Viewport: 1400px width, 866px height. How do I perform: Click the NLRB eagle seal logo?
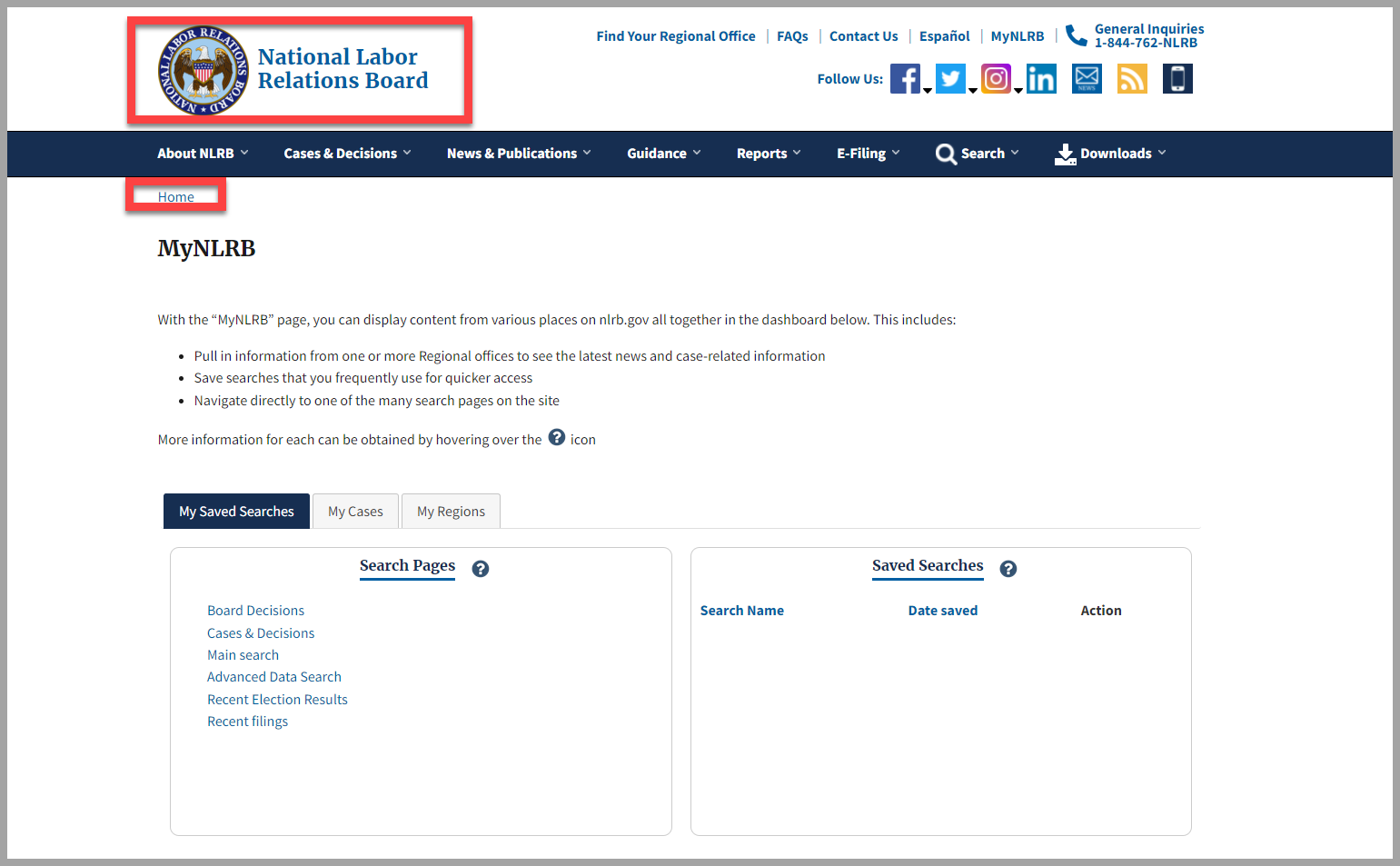click(204, 70)
